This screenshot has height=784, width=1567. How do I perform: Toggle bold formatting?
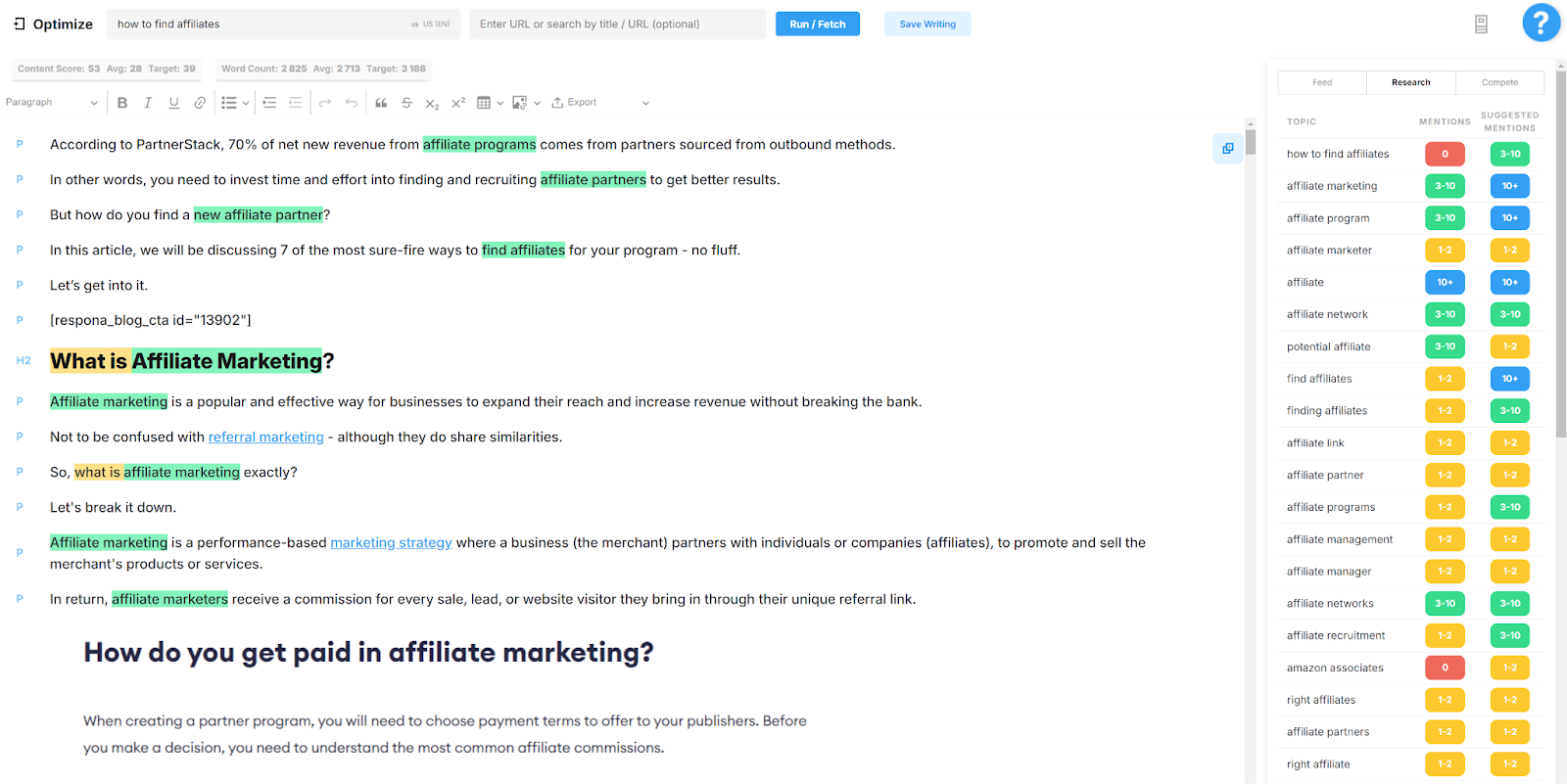click(x=122, y=103)
